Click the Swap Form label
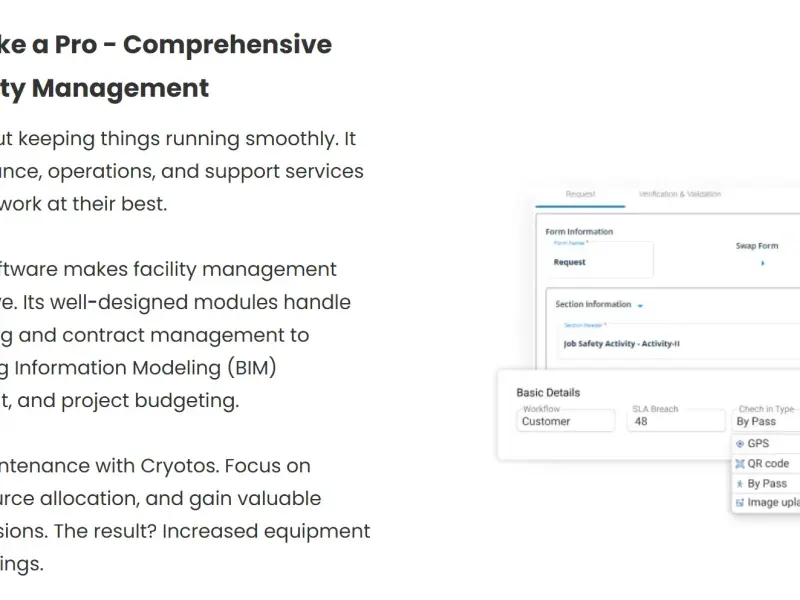 pos(757,246)
